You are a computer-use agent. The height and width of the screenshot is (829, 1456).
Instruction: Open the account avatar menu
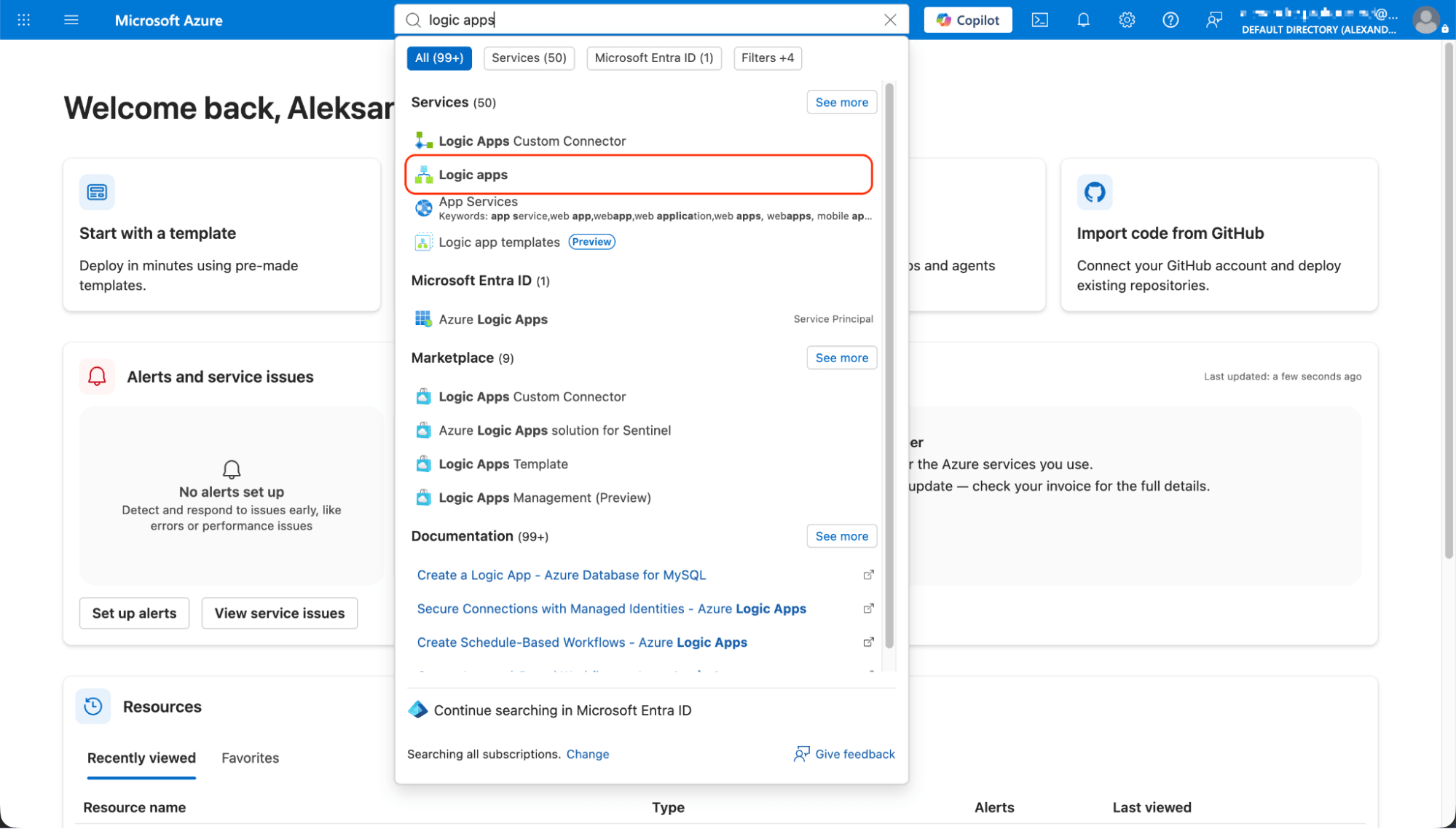click(x=1425, y=20)
